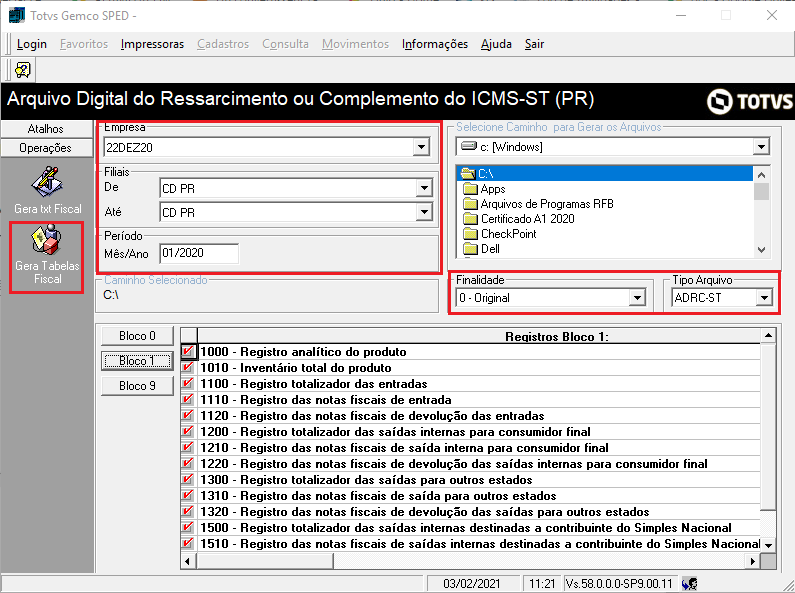Toggle checkbox for 1100 Registro totalizador das entradas

[188, 383]
